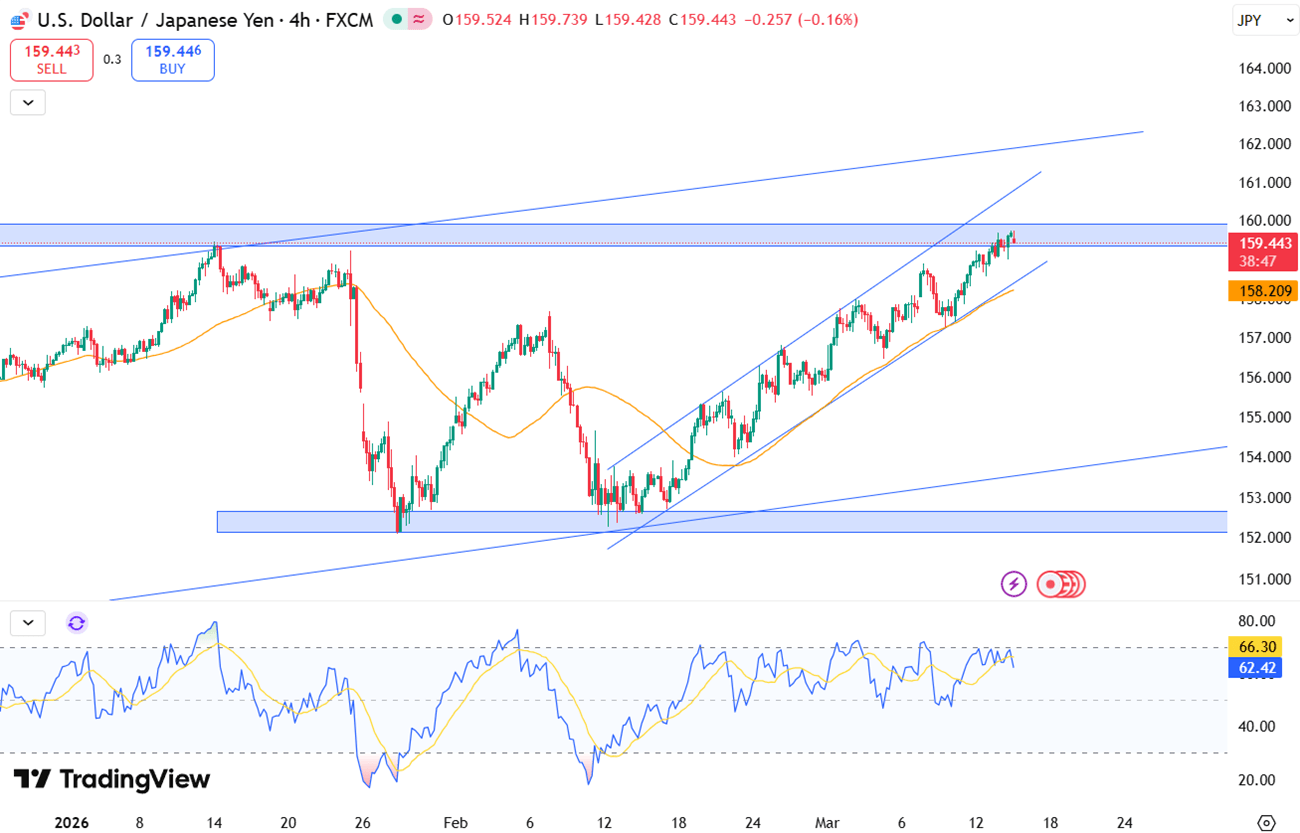
Task: Select the orange 158.209 moving average label
Action: (1261, 291)
